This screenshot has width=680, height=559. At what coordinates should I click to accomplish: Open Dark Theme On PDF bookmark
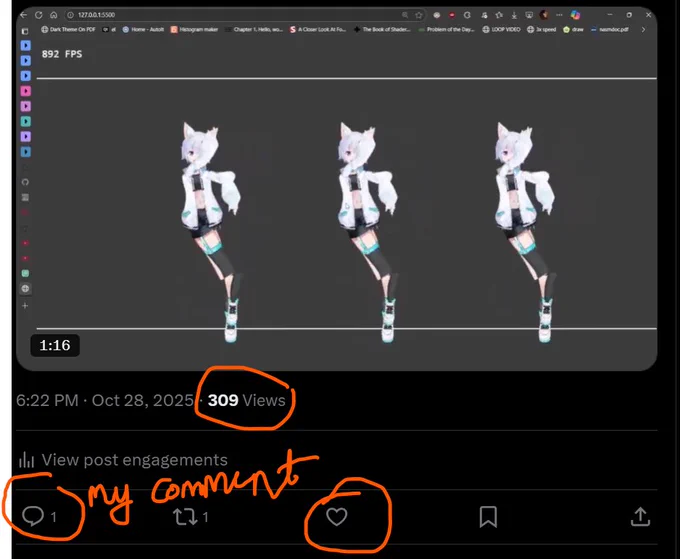[x=68, y=29]
